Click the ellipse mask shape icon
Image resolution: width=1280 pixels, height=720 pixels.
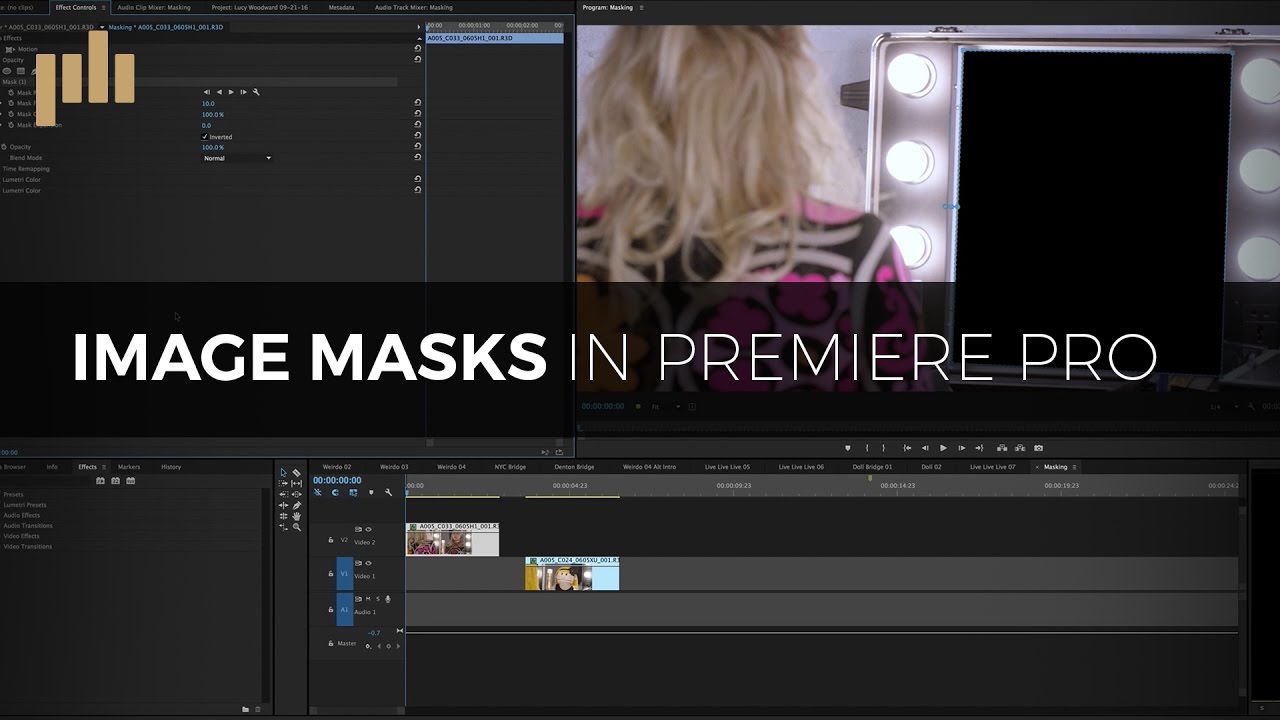[7, 71]
